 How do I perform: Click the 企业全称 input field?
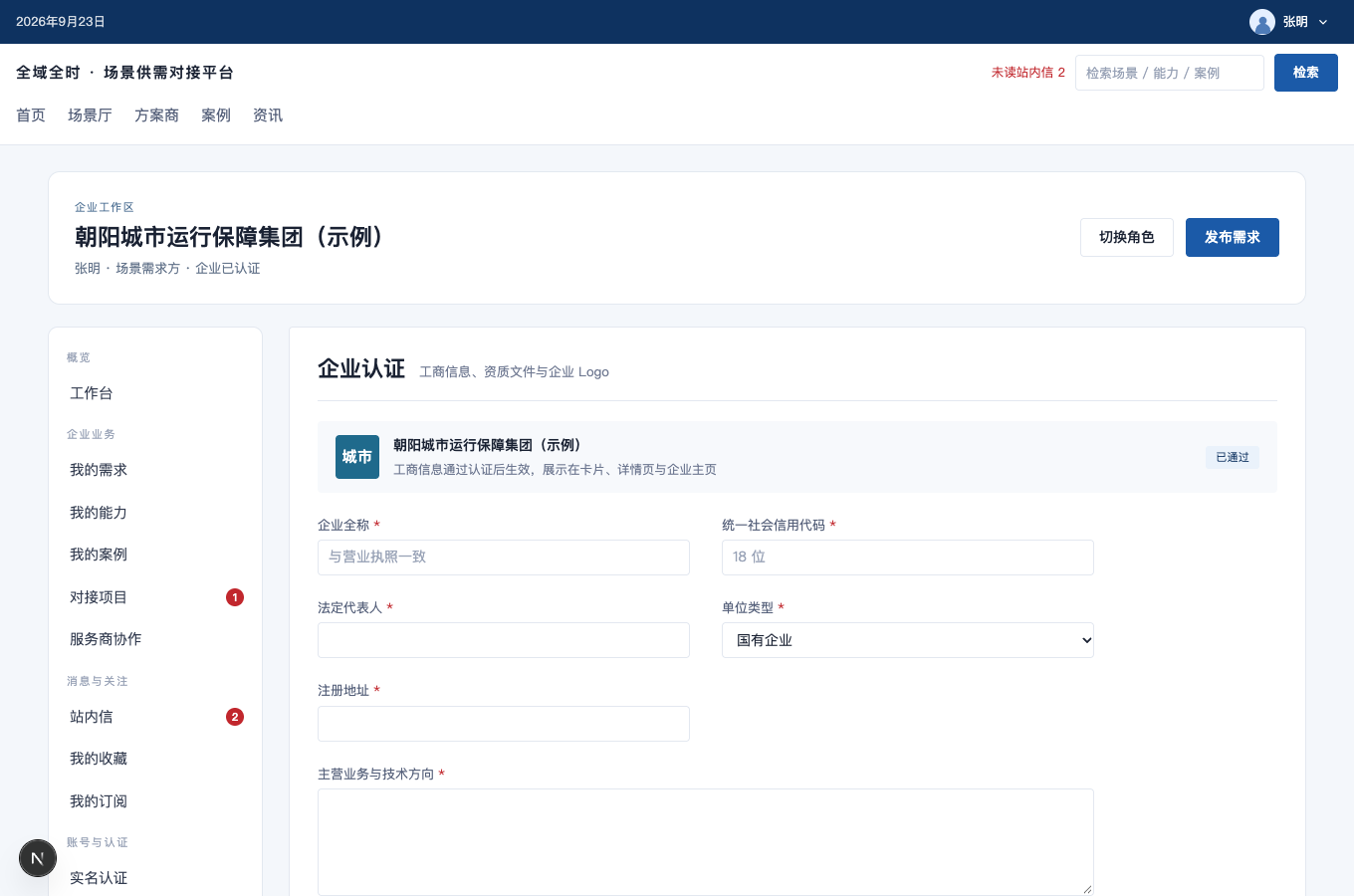coord(504,558)
